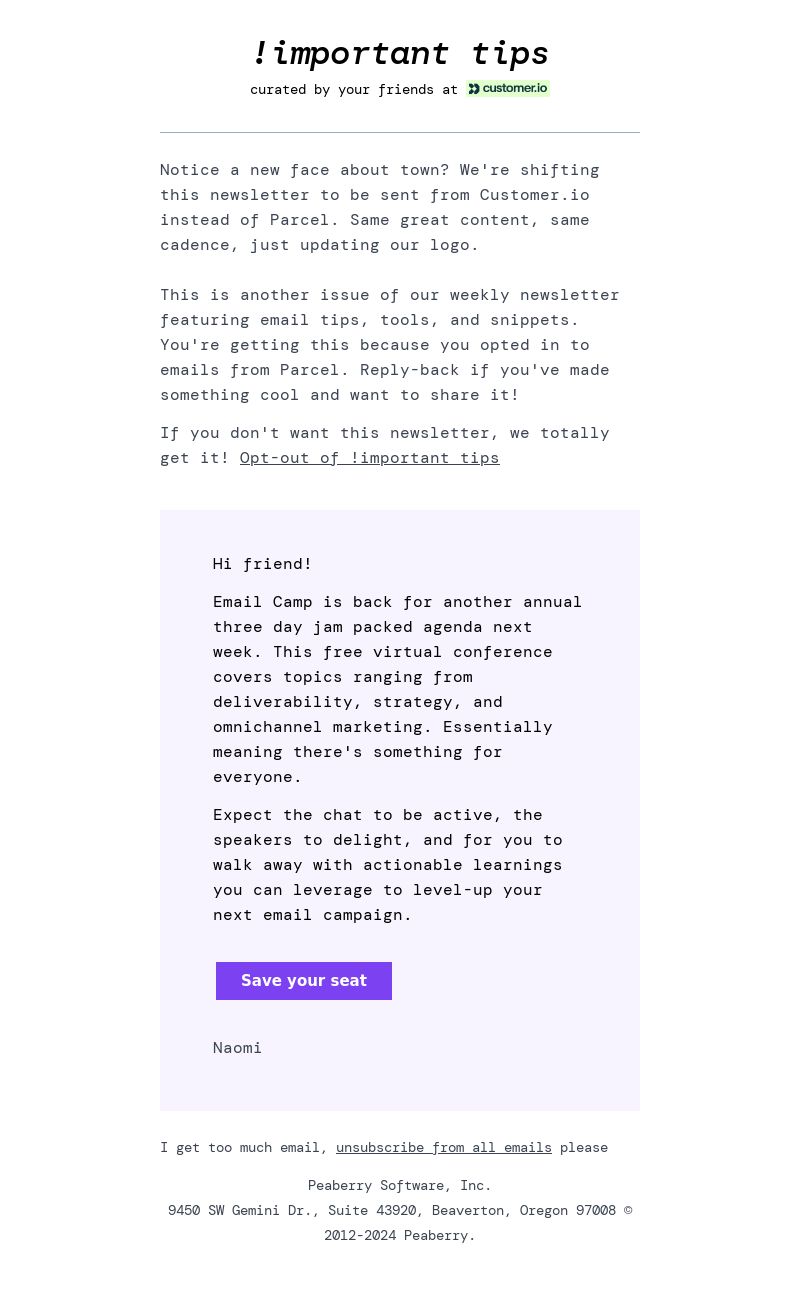Click the paragraph starting "Notice a new face"
This screenshot has height=1310, width=800.
pyautogui.click(x=380, y=207)
